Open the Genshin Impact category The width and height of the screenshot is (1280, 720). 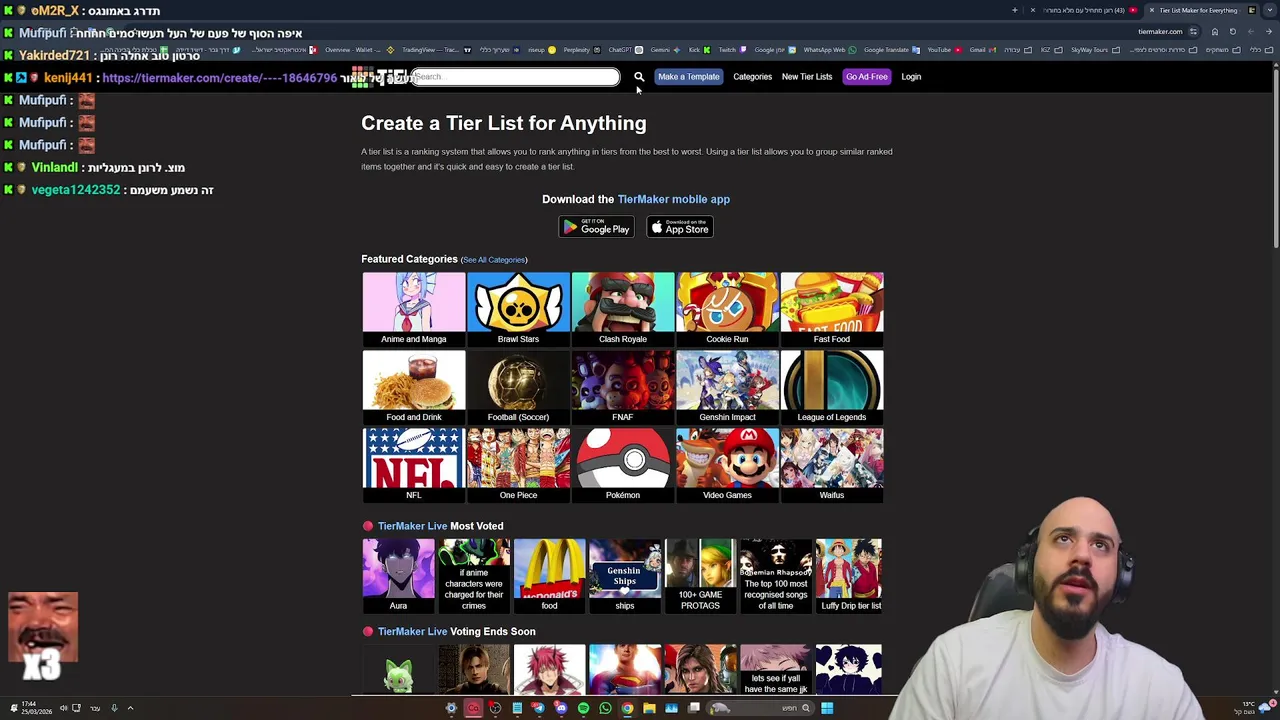coord(727,387)
